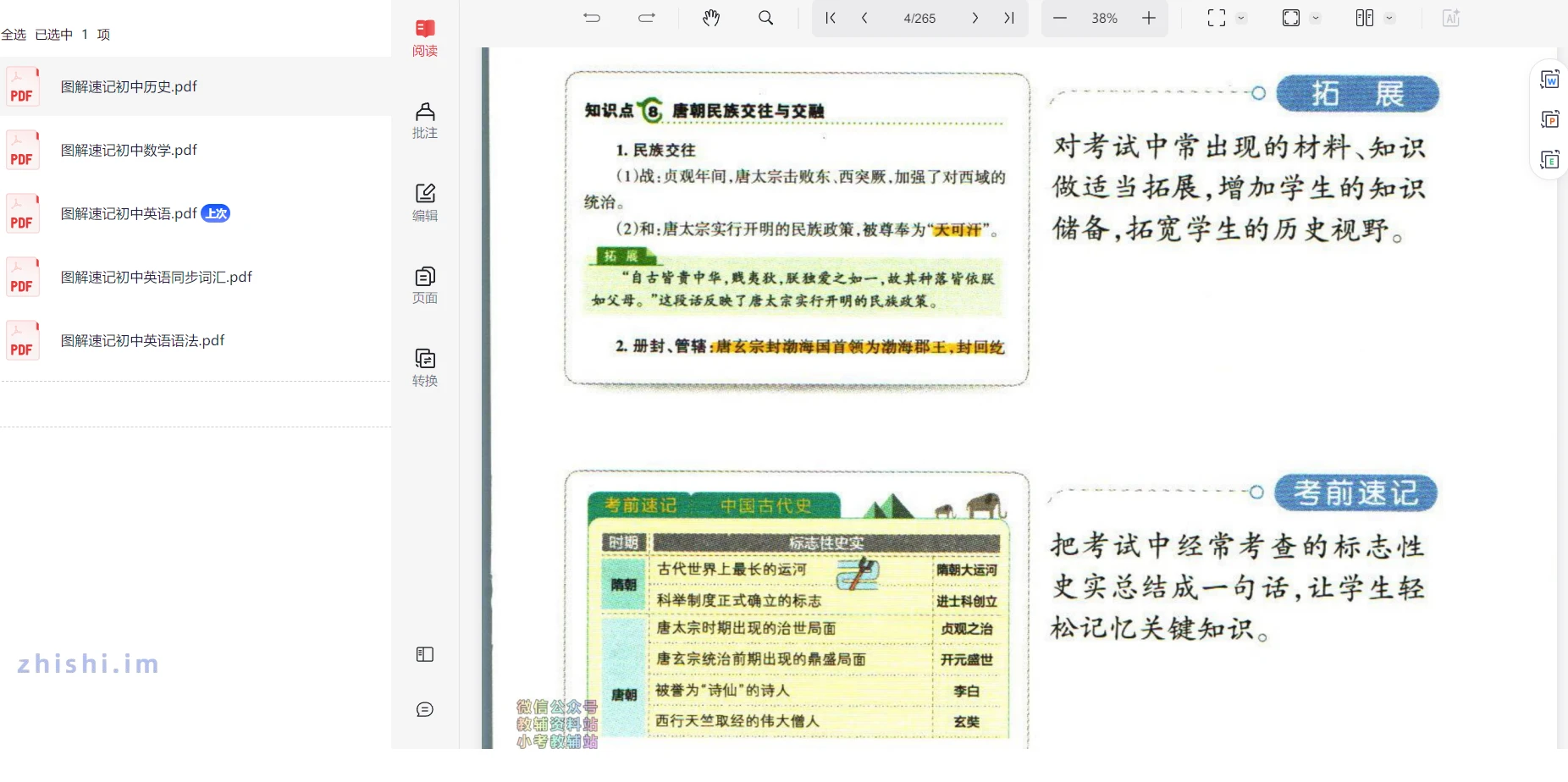Zoom out with the minus button

tap(1060, 18)
